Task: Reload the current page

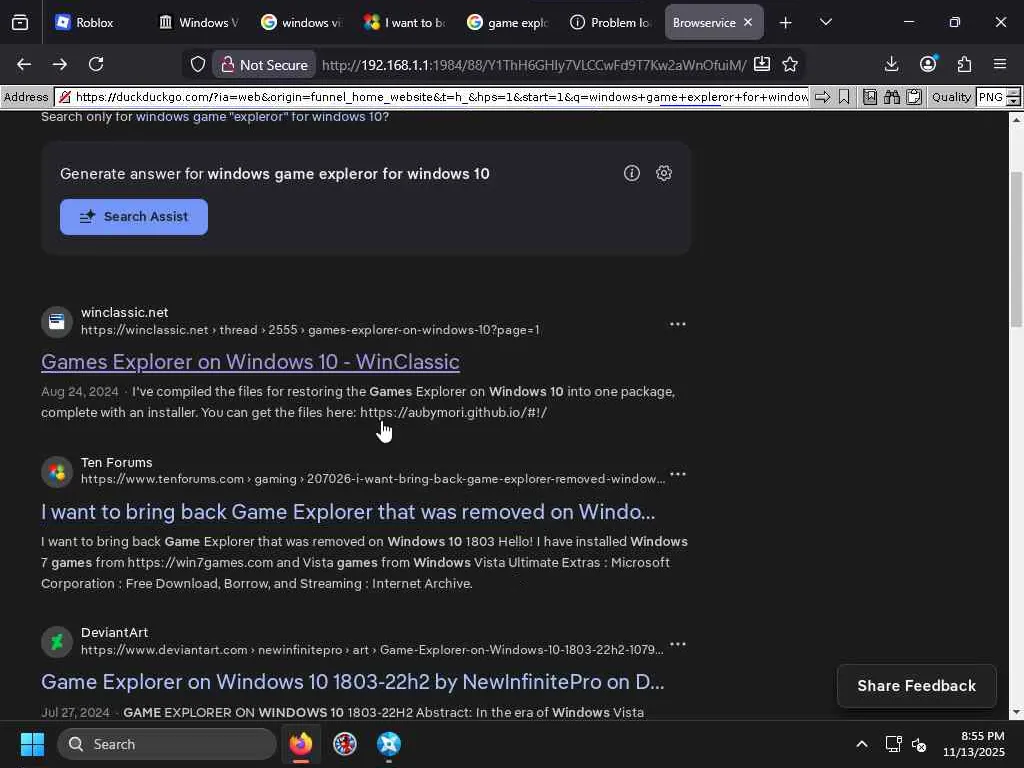Action: pyautogui.click(x=96, y=64)
